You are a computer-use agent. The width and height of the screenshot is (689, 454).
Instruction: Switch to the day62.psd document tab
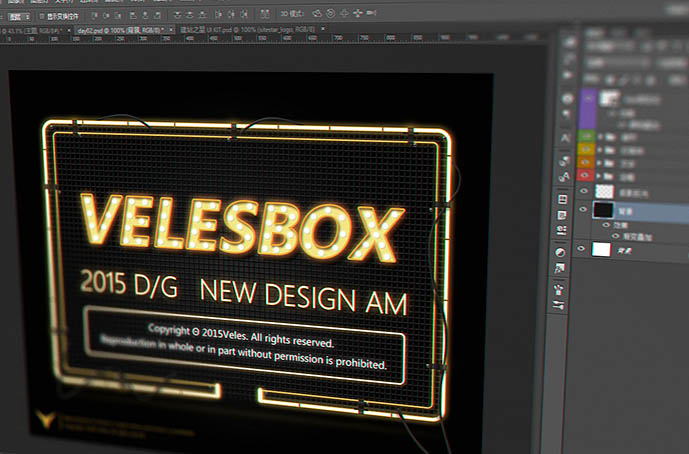coord(121,30)
